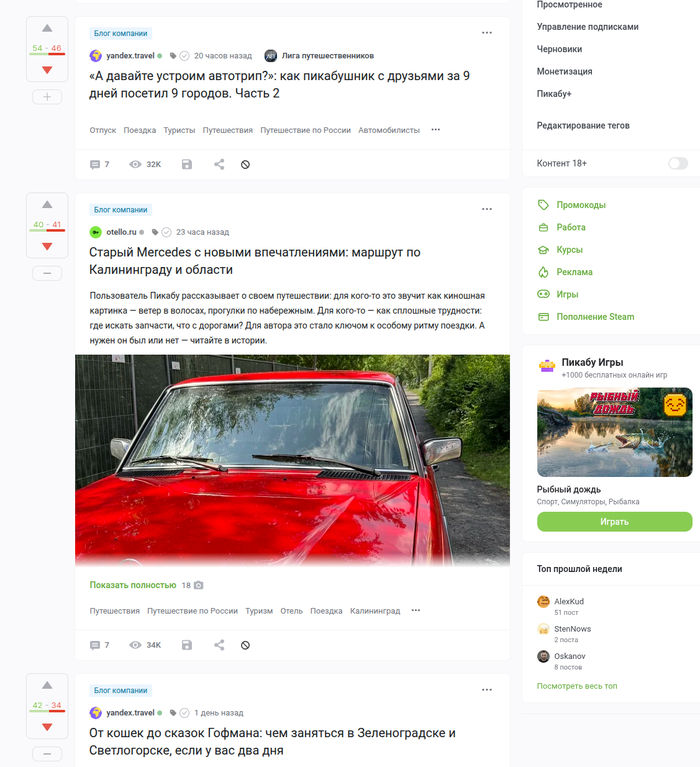Hide the autotrip post with block icon
This screenshot has height=767, width=700.
click(246, 165)
